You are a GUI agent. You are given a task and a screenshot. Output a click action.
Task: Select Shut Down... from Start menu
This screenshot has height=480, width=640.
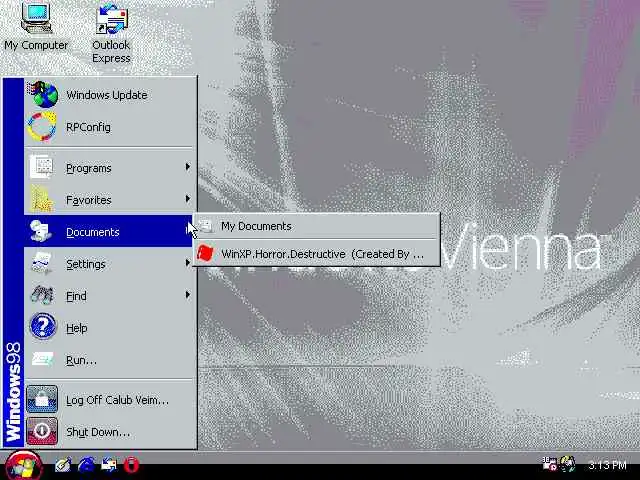point(109,431)
